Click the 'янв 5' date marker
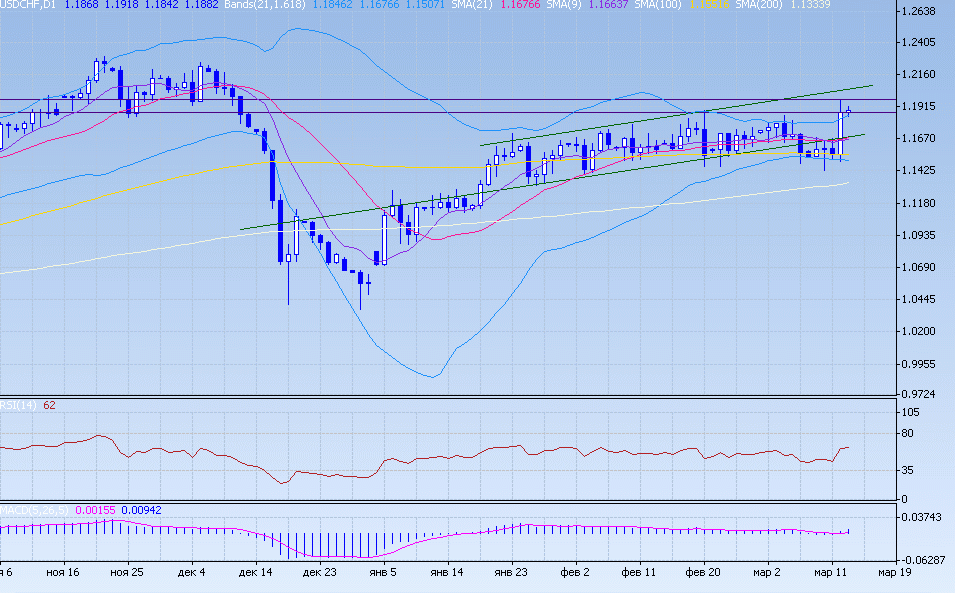Viewport: 955px width, 593px height. [x=383, y=573]
